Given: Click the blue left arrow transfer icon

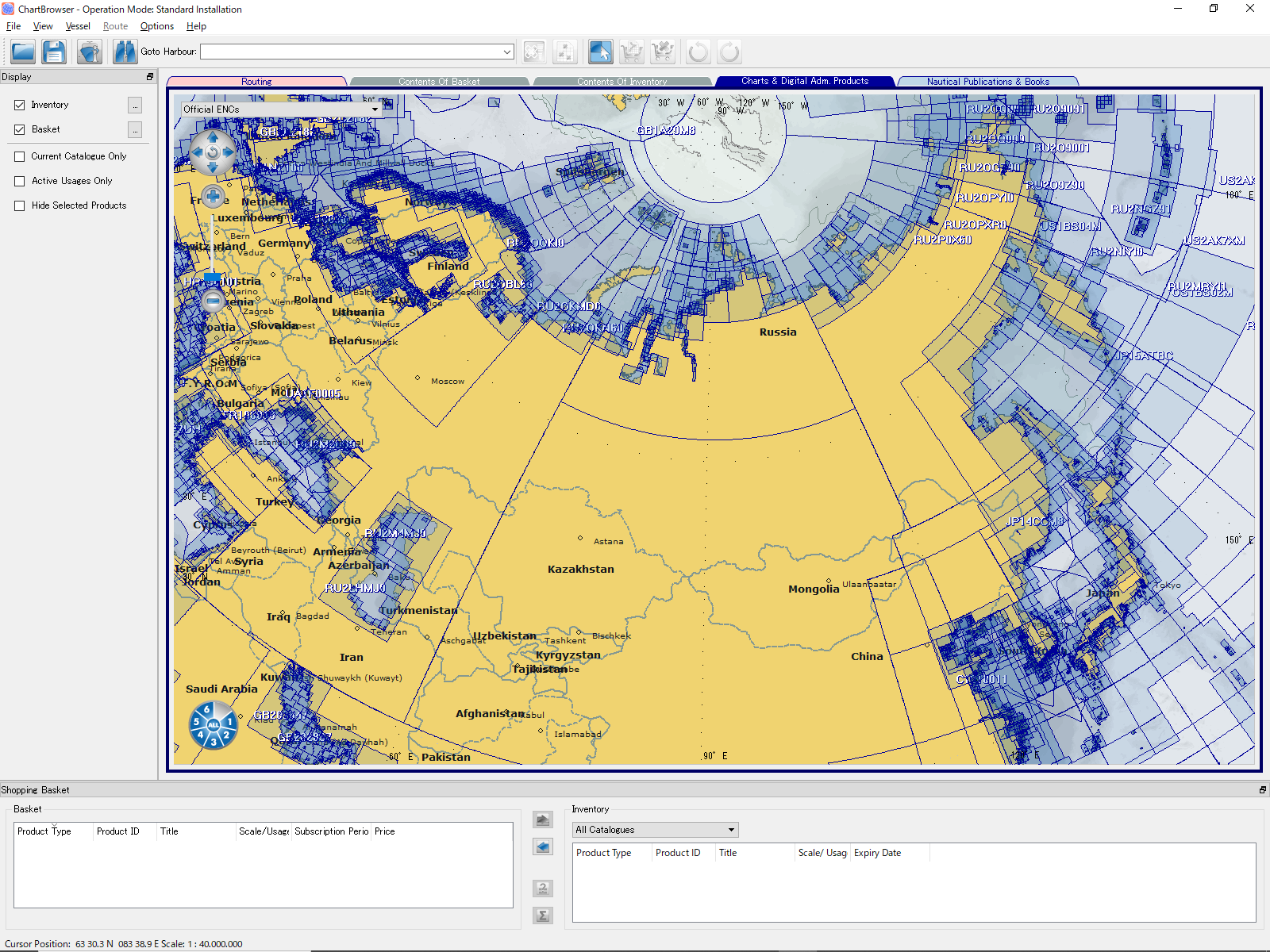Looking at the screenshot, I should [543, 847].
